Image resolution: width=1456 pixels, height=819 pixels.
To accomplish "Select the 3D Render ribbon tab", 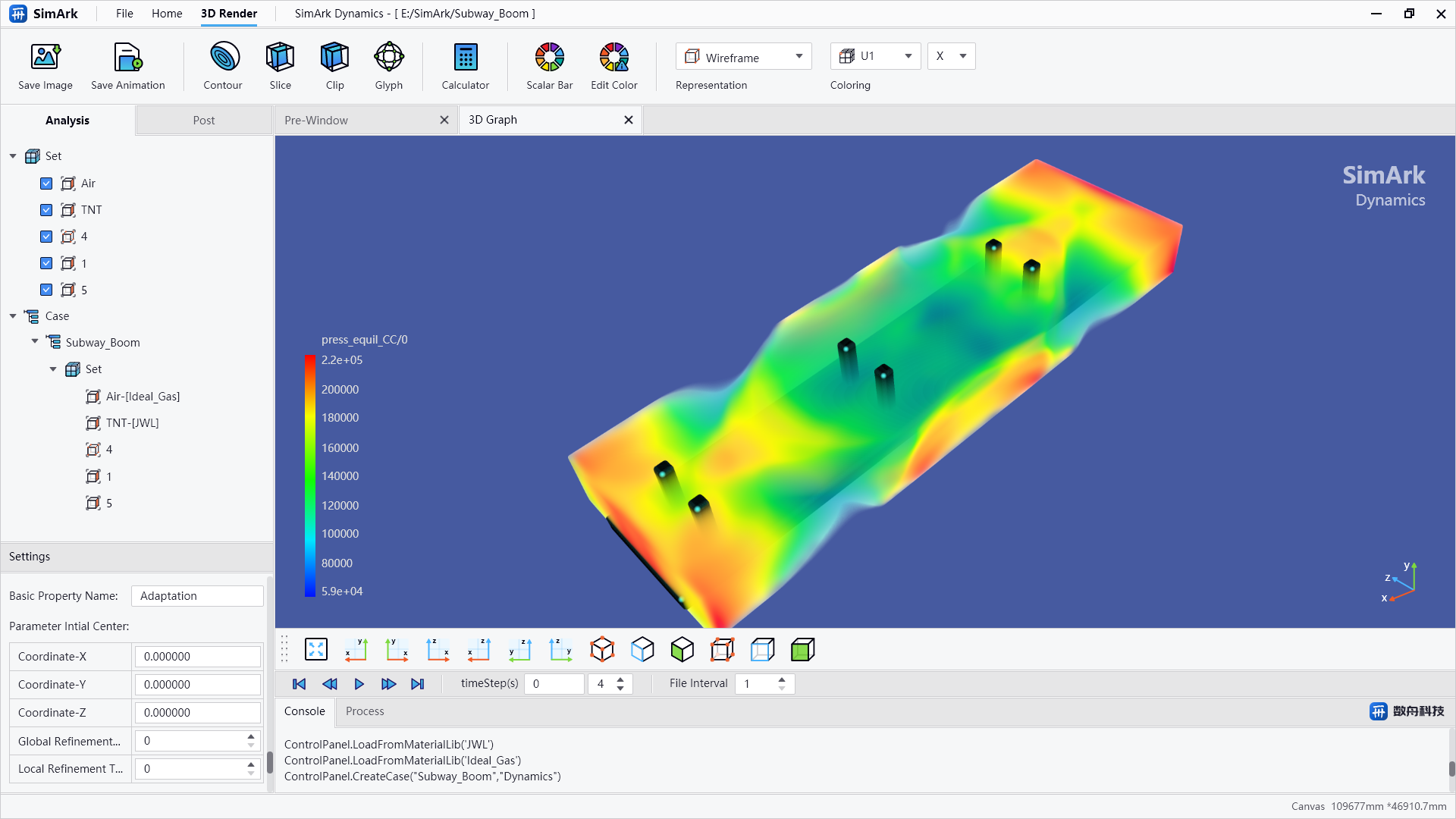I will [x=229, y=14].
